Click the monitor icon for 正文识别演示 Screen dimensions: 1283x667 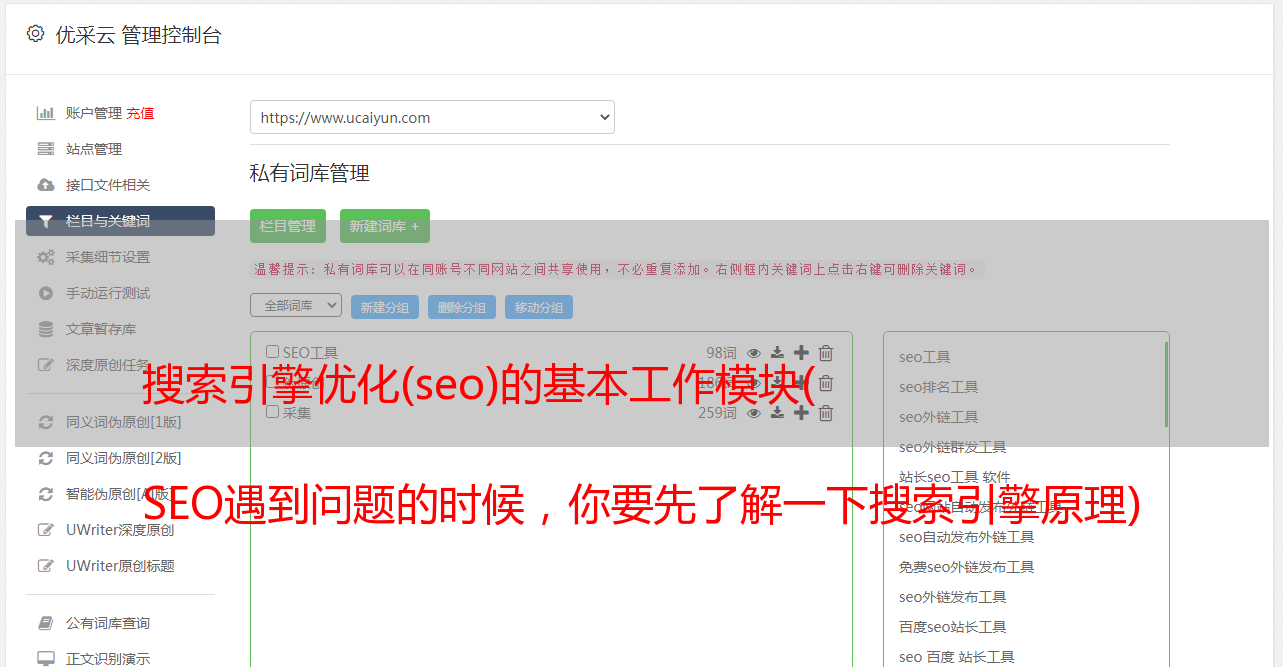[46, 659]
